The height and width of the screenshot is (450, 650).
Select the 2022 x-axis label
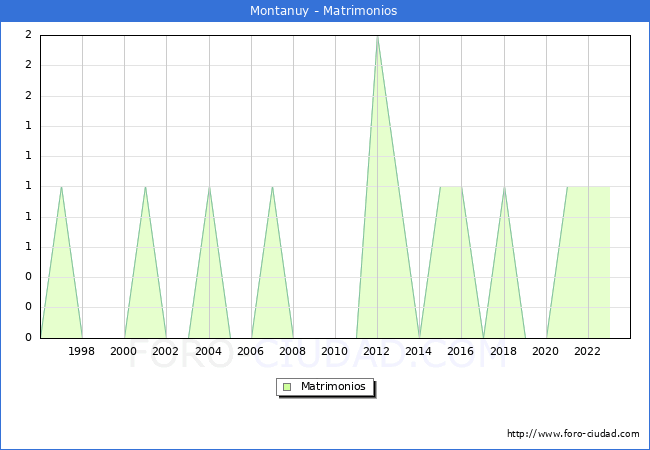click(588, 351)
